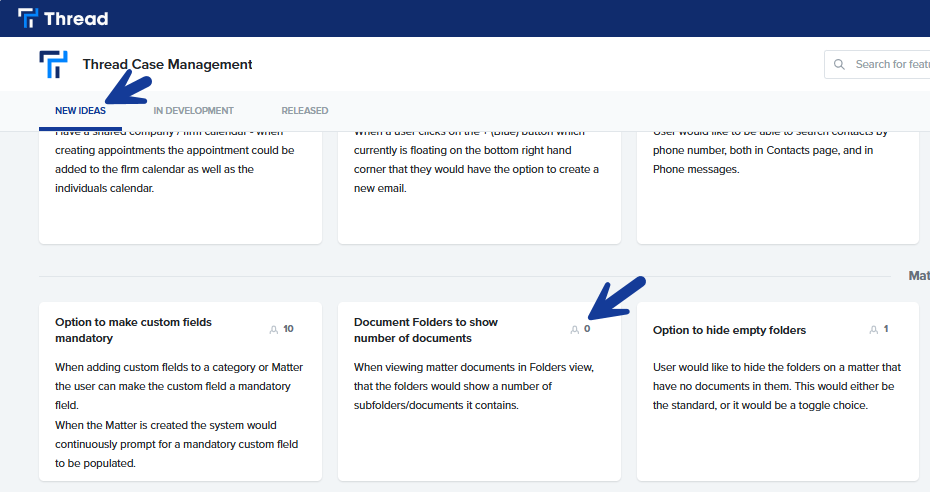This screenshot has height=492, width=930.
Task: Click vote count 1 on hide empty folders card
Action: pos(886,329)
